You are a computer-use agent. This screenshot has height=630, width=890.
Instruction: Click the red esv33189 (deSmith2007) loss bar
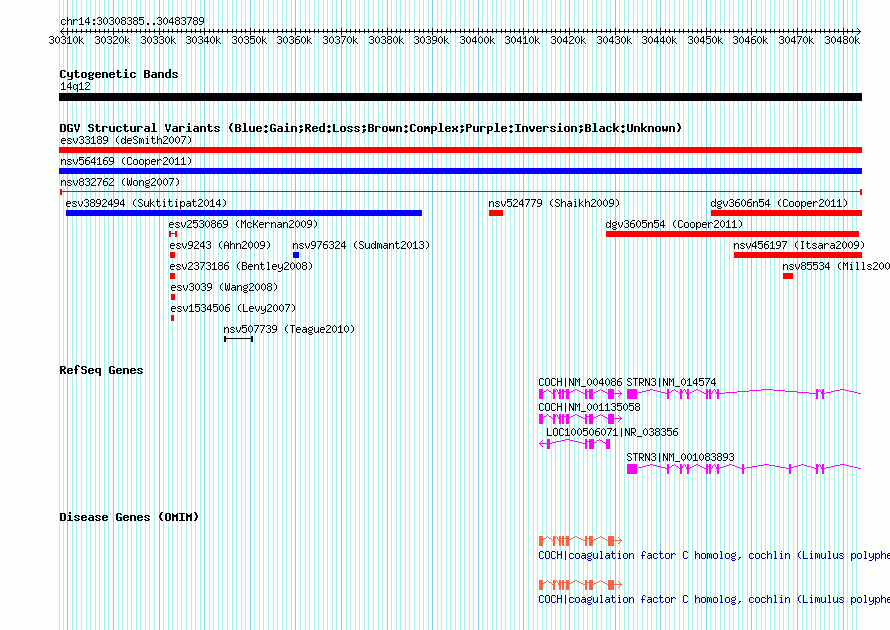460,150
